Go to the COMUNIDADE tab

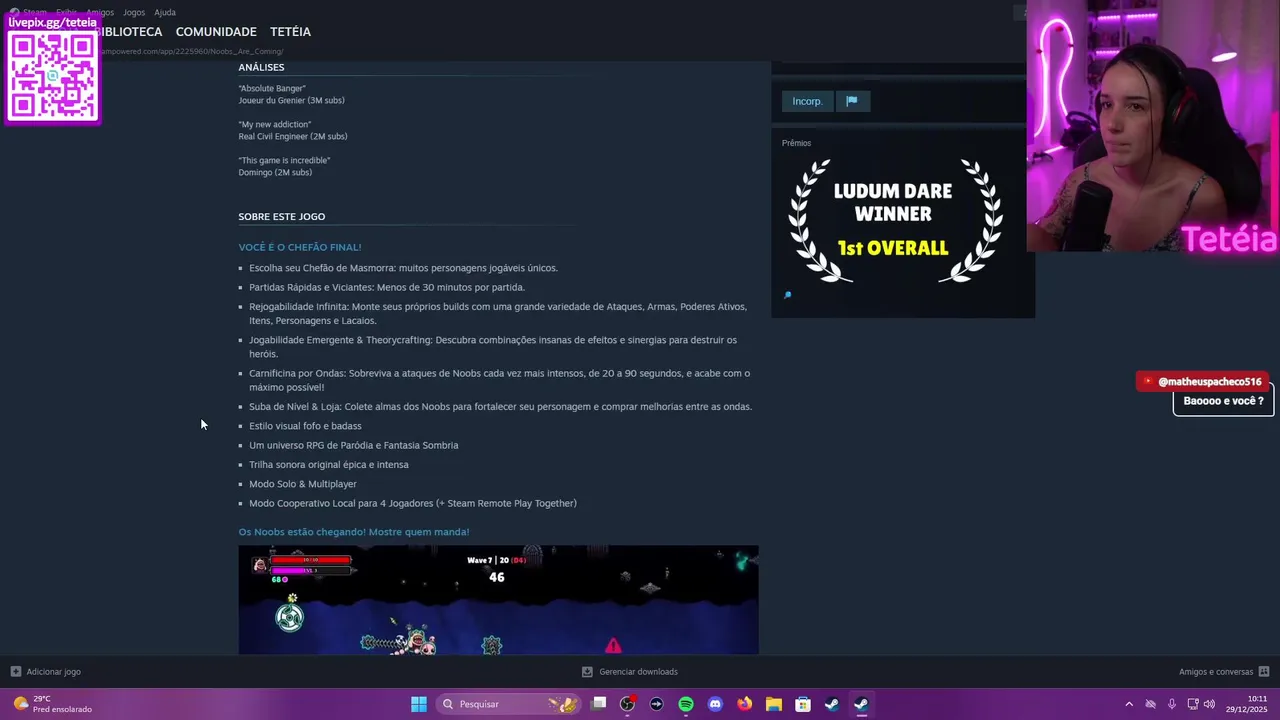216,32
